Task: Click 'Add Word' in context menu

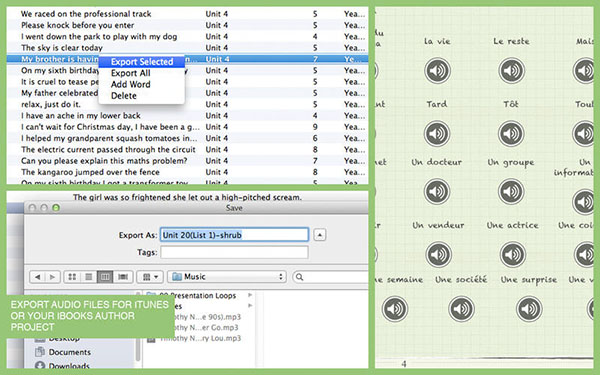Action: coord(130,84)
